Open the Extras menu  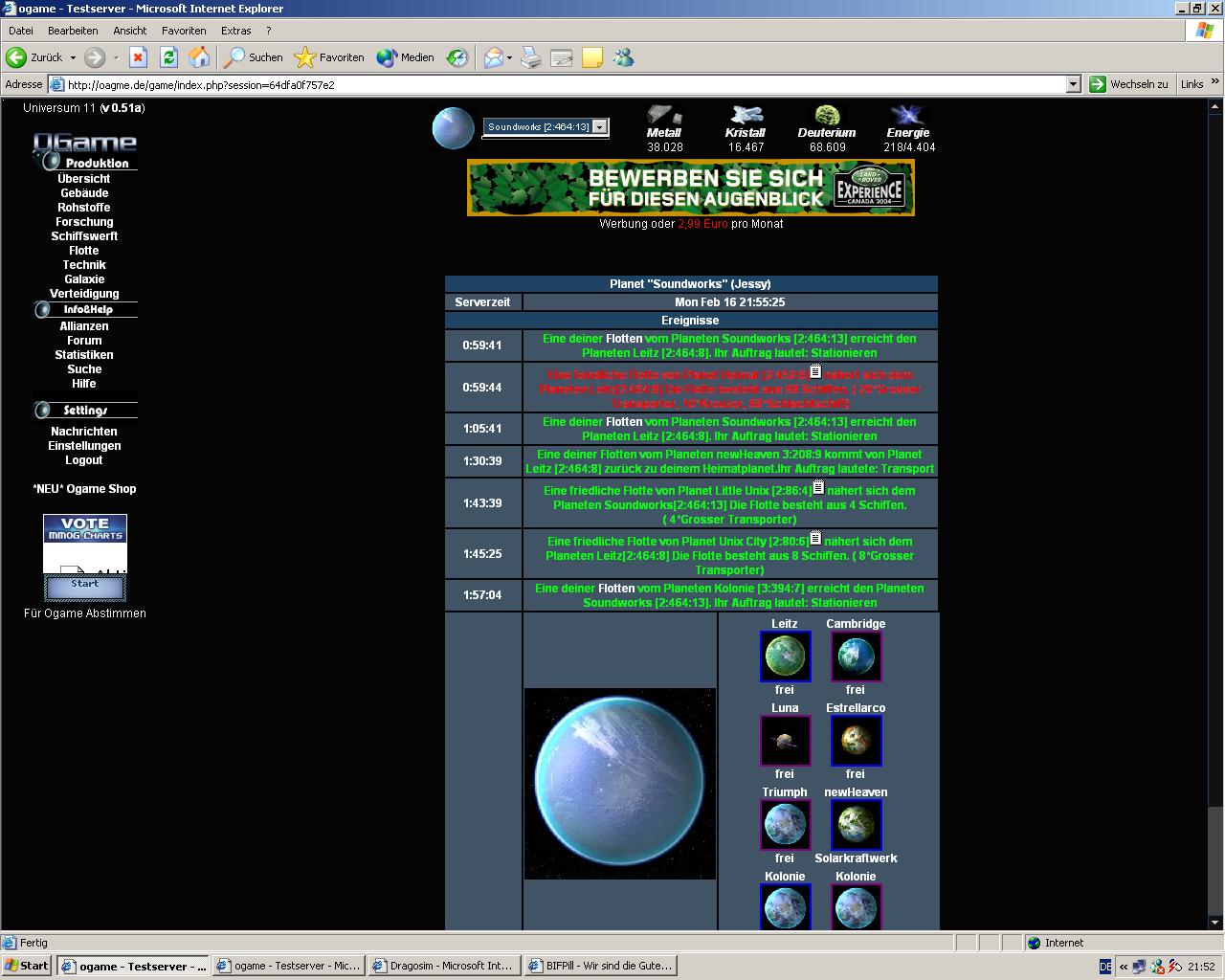235,31
